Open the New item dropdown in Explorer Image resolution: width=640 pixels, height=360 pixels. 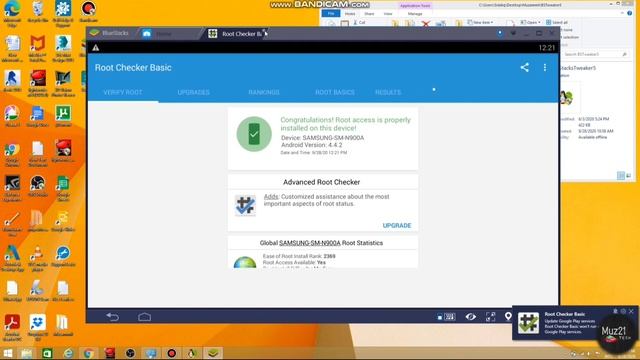pos(480,22)
